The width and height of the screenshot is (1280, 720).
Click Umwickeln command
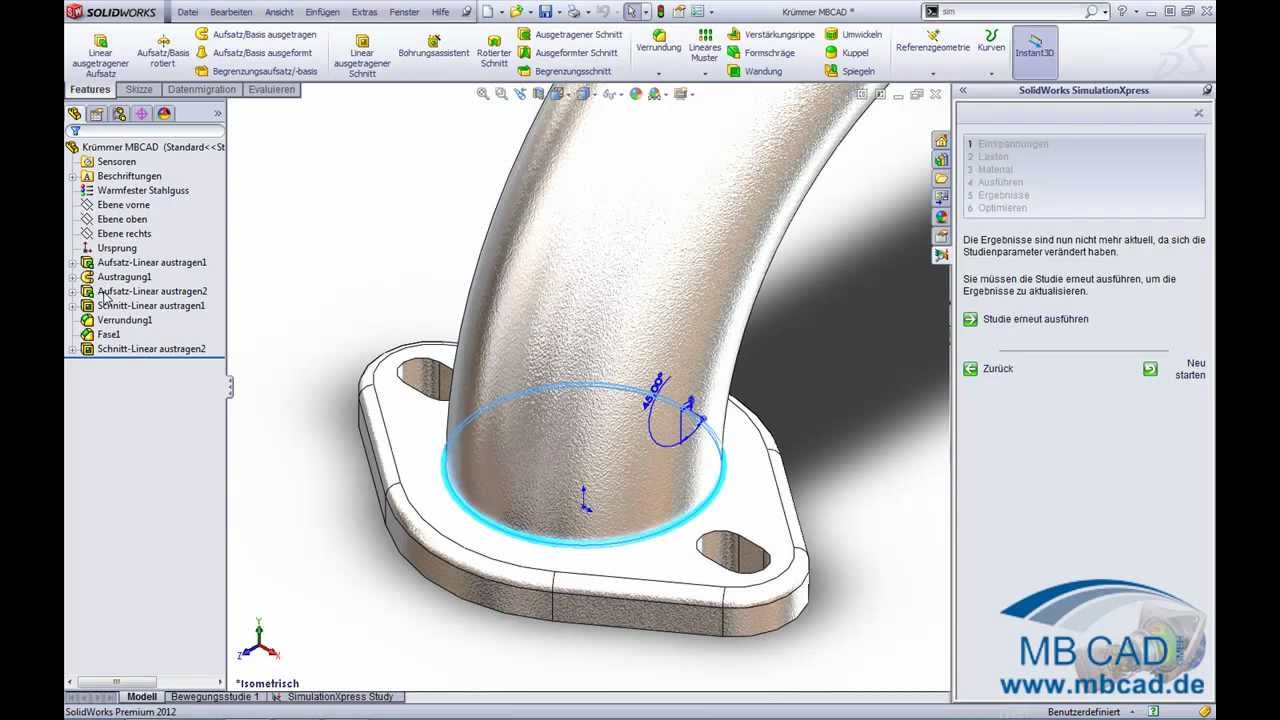coord(853,34)
